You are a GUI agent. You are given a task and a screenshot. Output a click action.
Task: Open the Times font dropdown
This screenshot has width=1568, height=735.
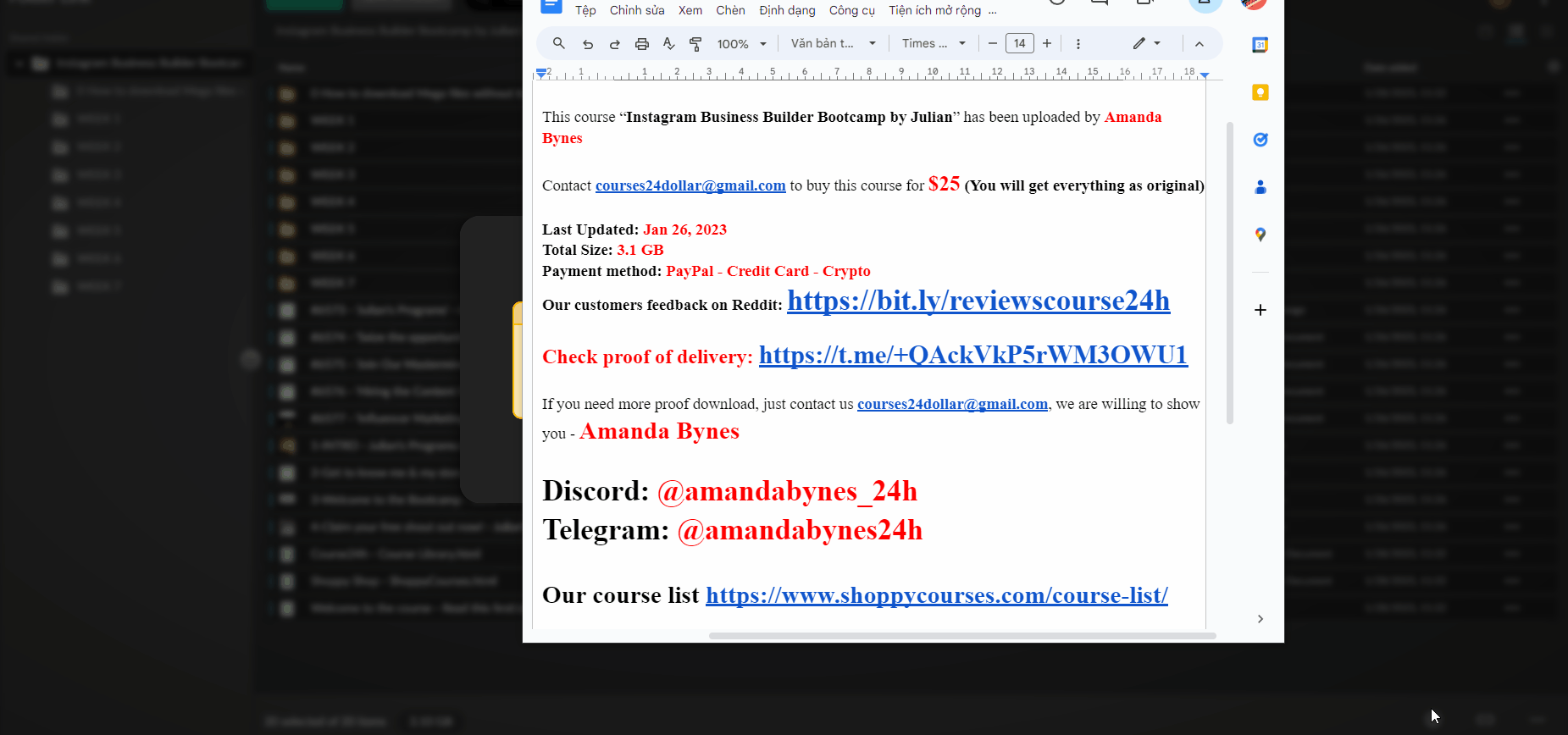click(934, 43)
